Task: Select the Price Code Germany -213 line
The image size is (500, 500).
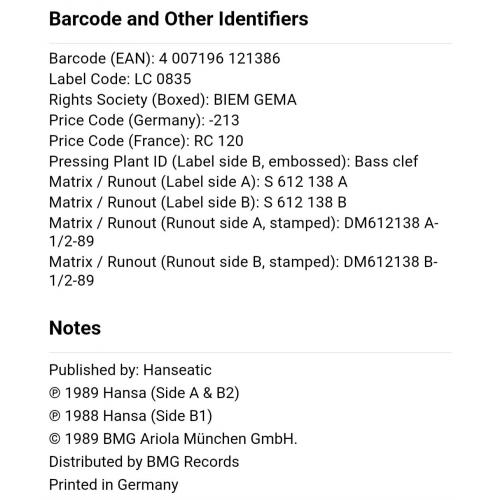Action: 144,120
